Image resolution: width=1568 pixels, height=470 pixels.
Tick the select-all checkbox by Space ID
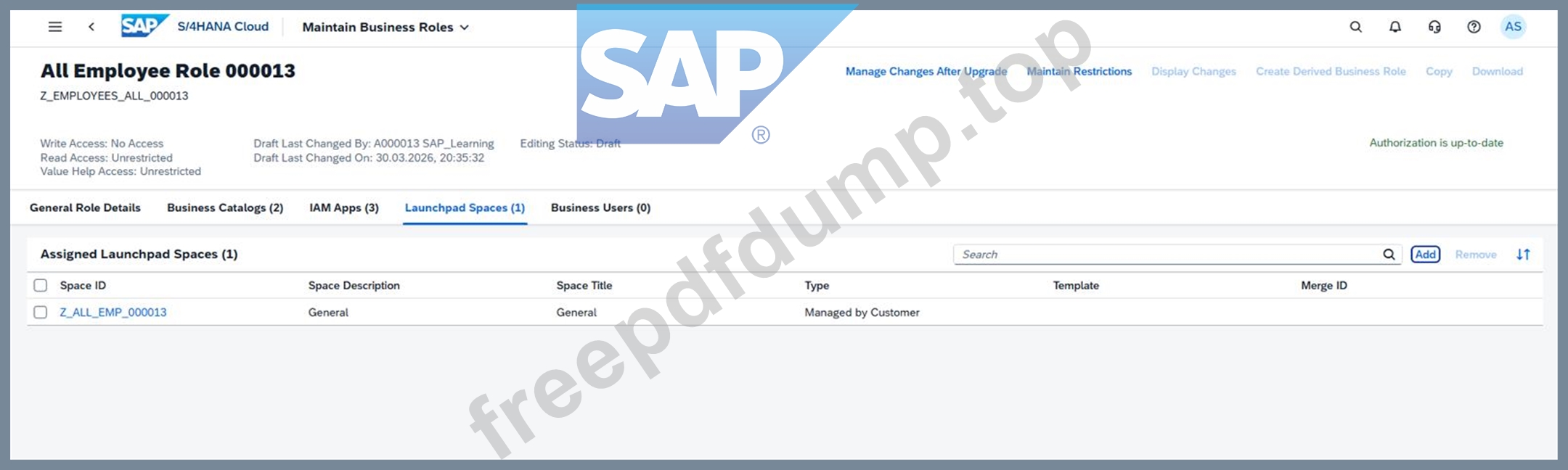[41, 286]
